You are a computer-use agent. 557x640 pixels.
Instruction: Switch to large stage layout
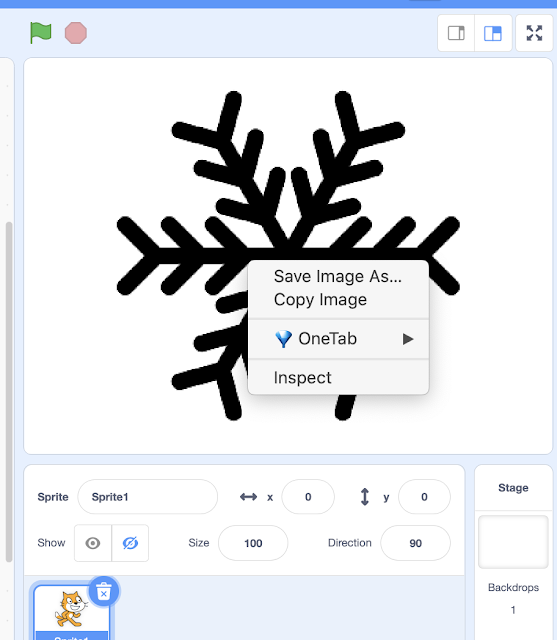tap(493, 33)
